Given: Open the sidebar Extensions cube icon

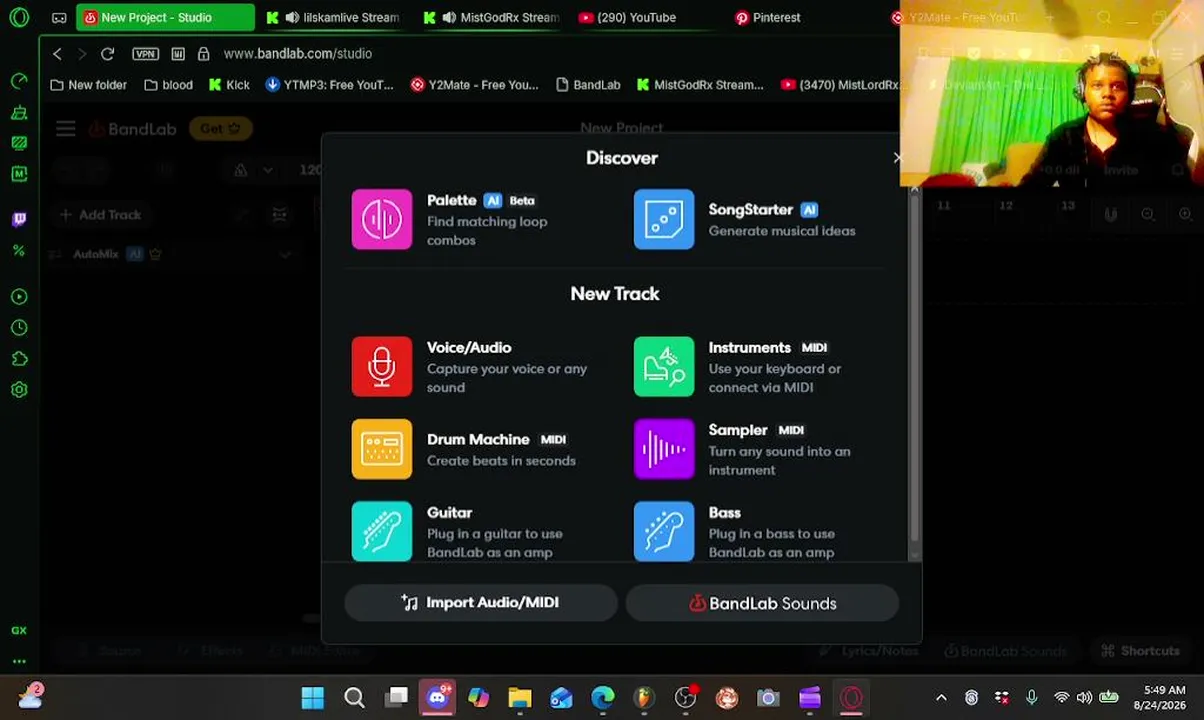Looking at the screenshot, I should pyautogui.click(x=19, y=359).
